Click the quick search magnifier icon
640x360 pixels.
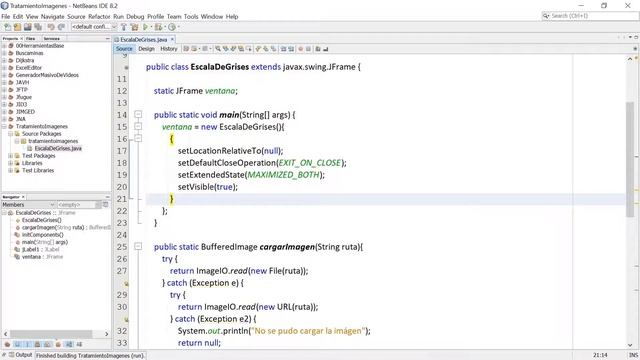coord(546,16)
